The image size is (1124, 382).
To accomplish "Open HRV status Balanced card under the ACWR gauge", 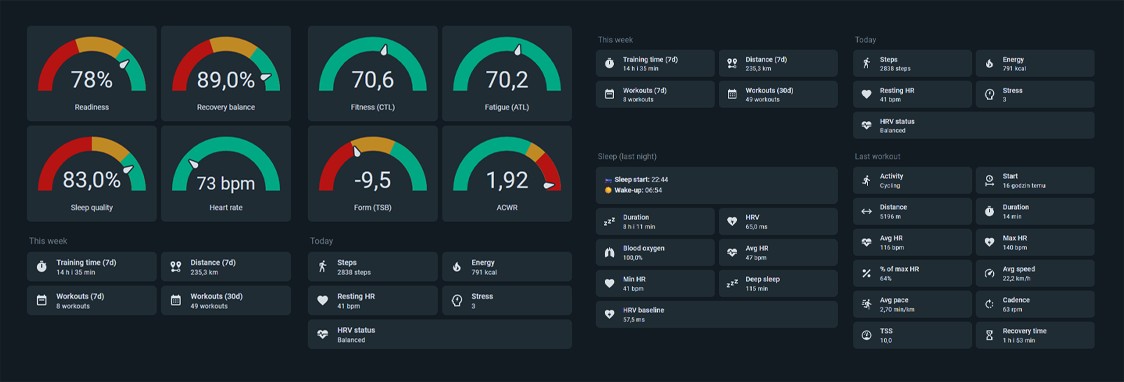I will 440,334.
